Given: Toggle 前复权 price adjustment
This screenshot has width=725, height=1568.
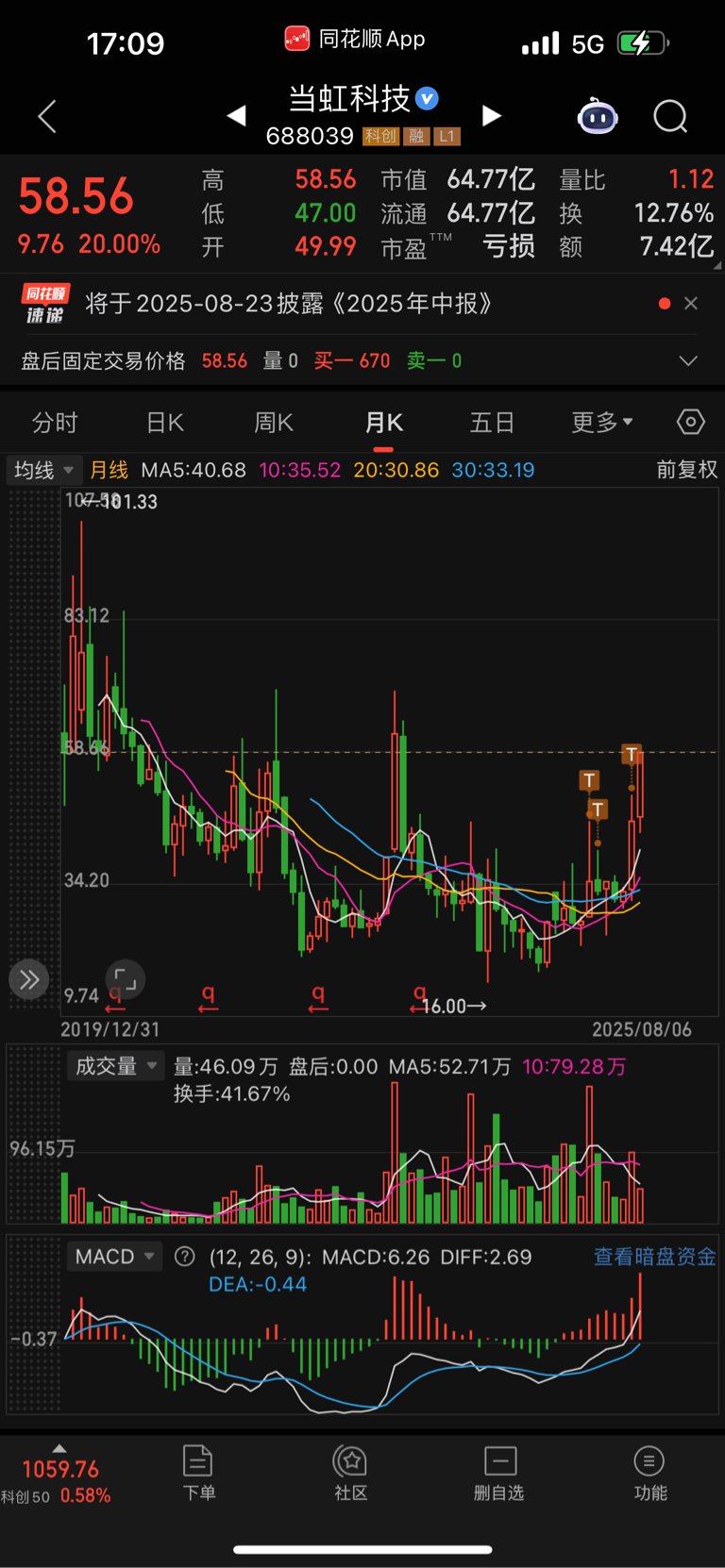Looking at the screenshot, I should point(687,470).
